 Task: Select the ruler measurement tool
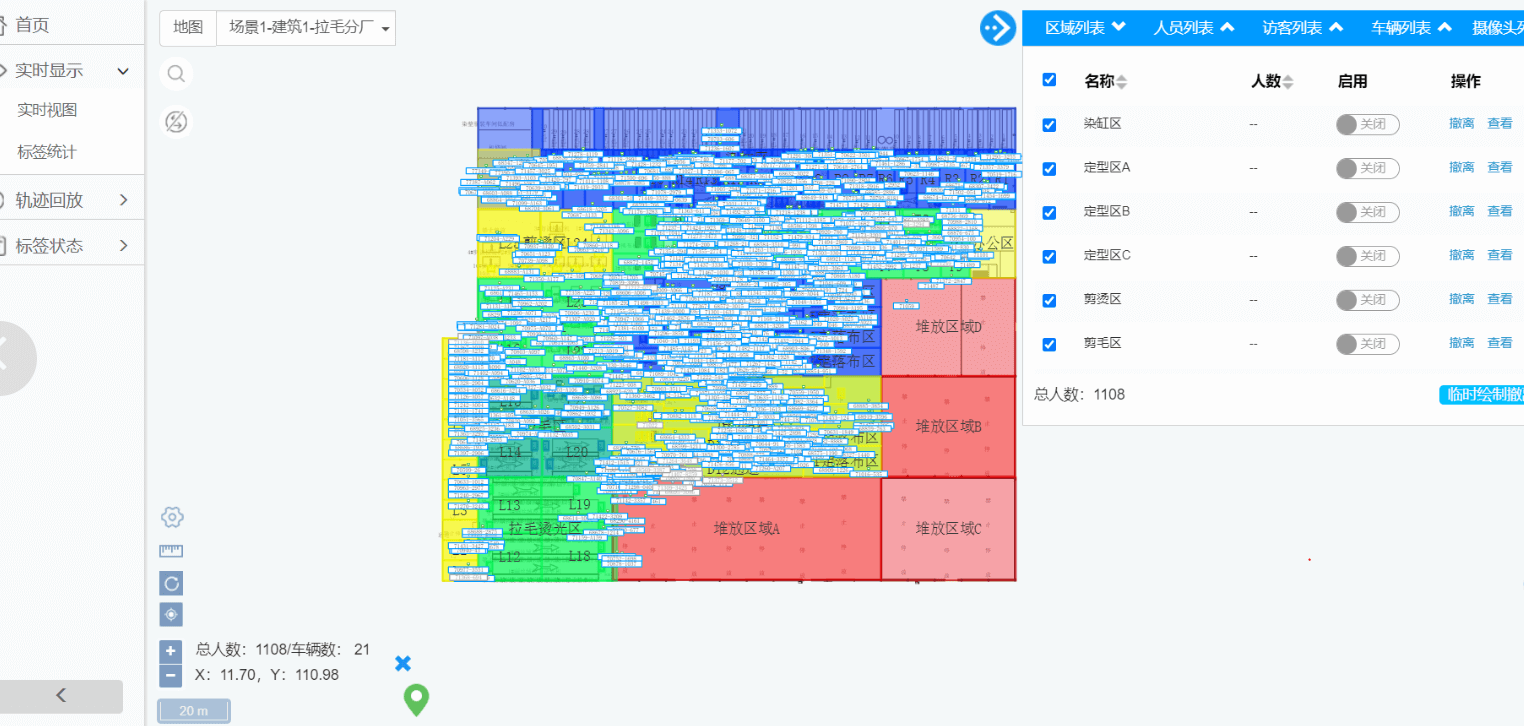coord(171,551)
